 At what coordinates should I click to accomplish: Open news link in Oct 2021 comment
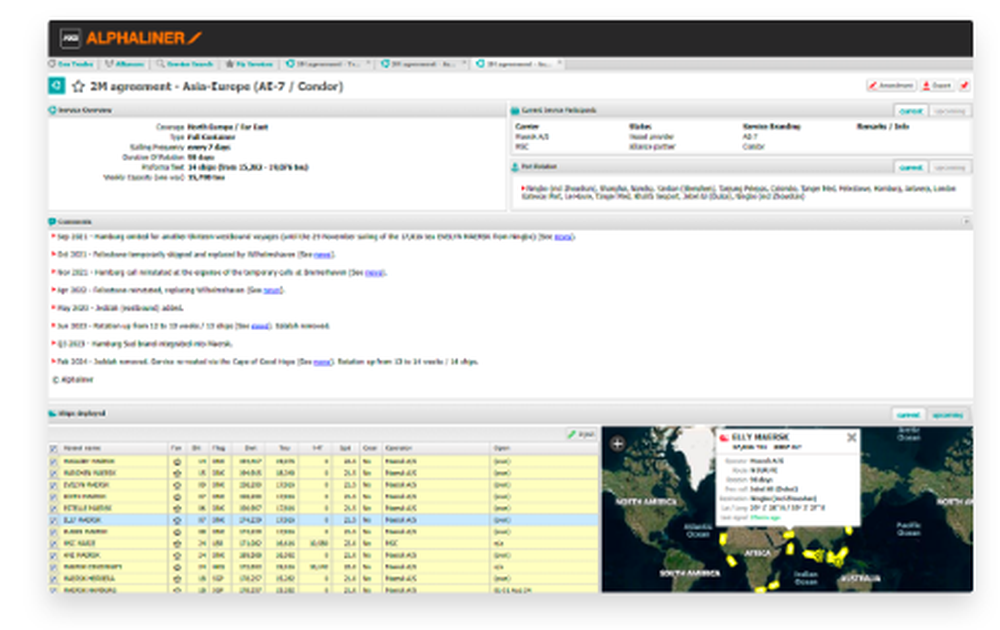tap(323, 254)
